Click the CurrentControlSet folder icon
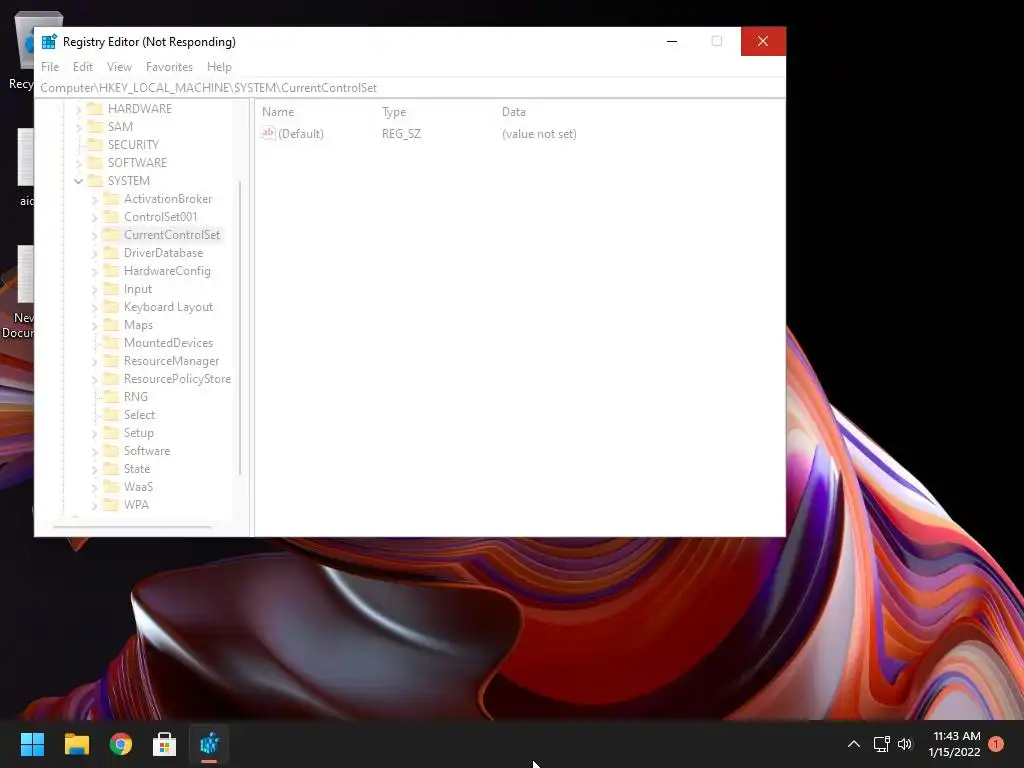Viewport: 1024px width, 768px height. coord(112,234)
